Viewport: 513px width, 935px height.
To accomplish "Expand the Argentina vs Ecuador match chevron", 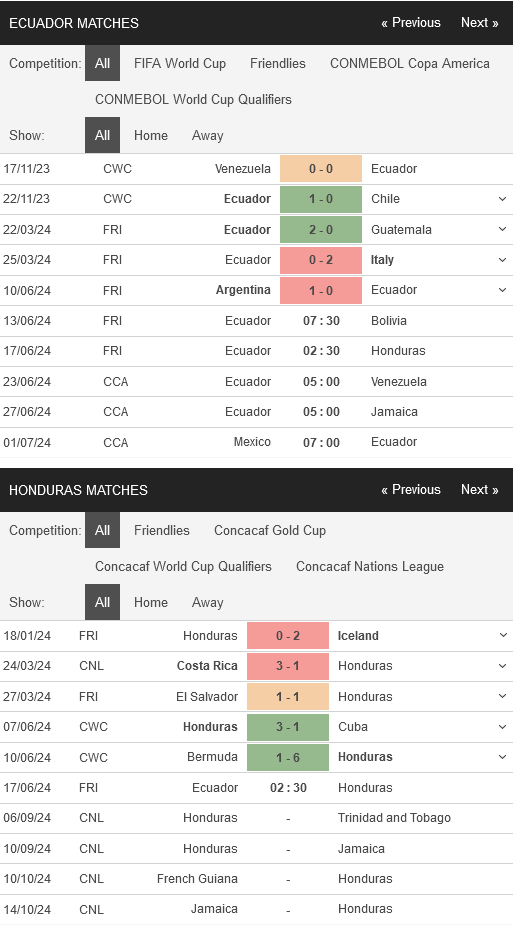I will pyautogui.click(x=502, y=290).
